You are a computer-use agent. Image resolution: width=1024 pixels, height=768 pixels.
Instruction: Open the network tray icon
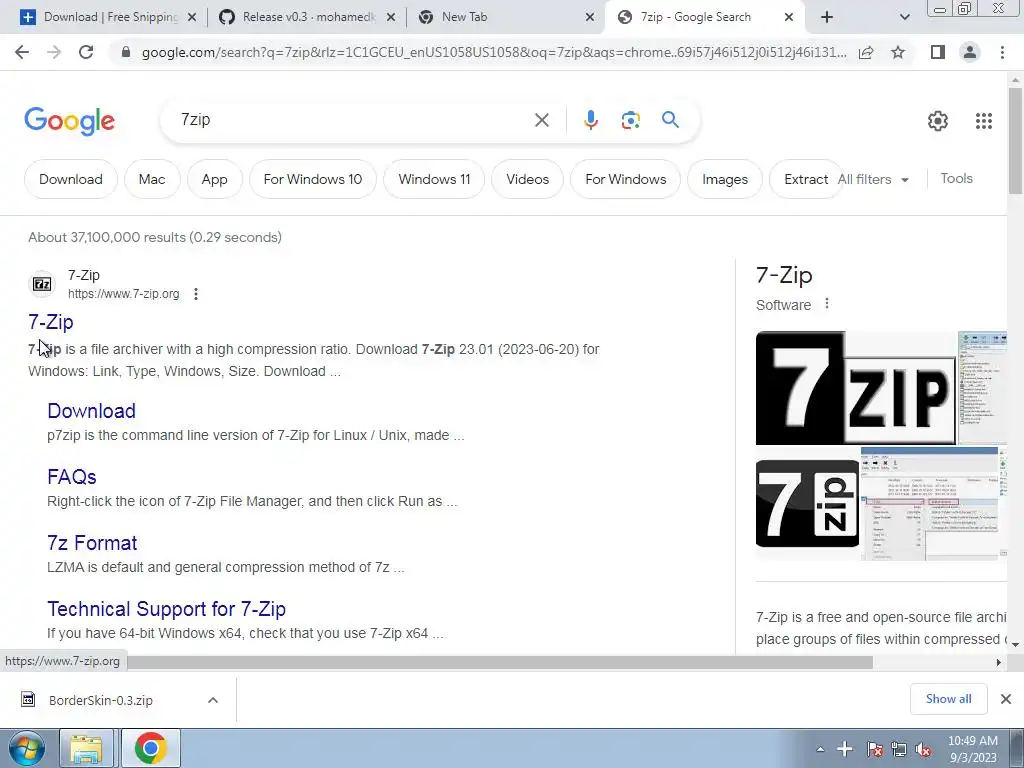click(x=899, y=750)
